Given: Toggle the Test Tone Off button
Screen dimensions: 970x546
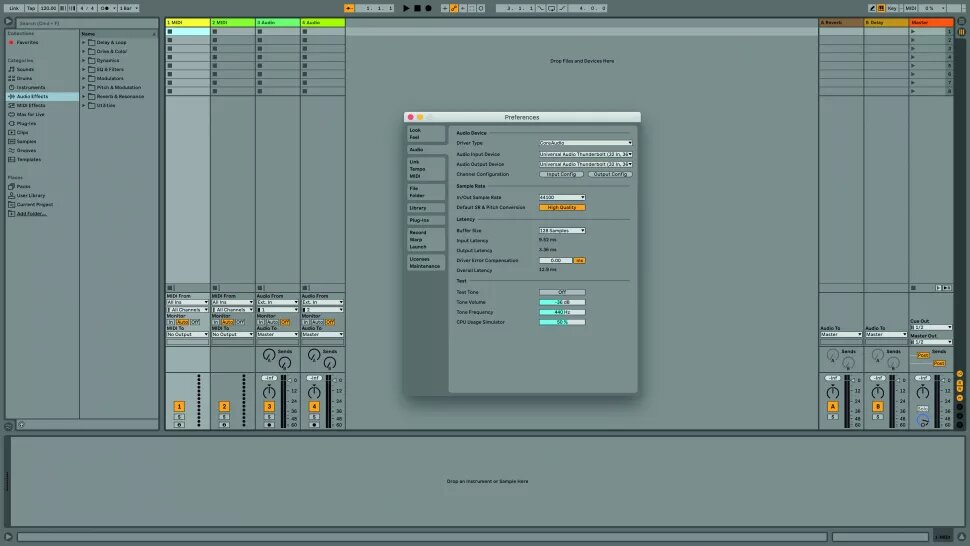Looking at the screenshot, I should click(562, 292).
